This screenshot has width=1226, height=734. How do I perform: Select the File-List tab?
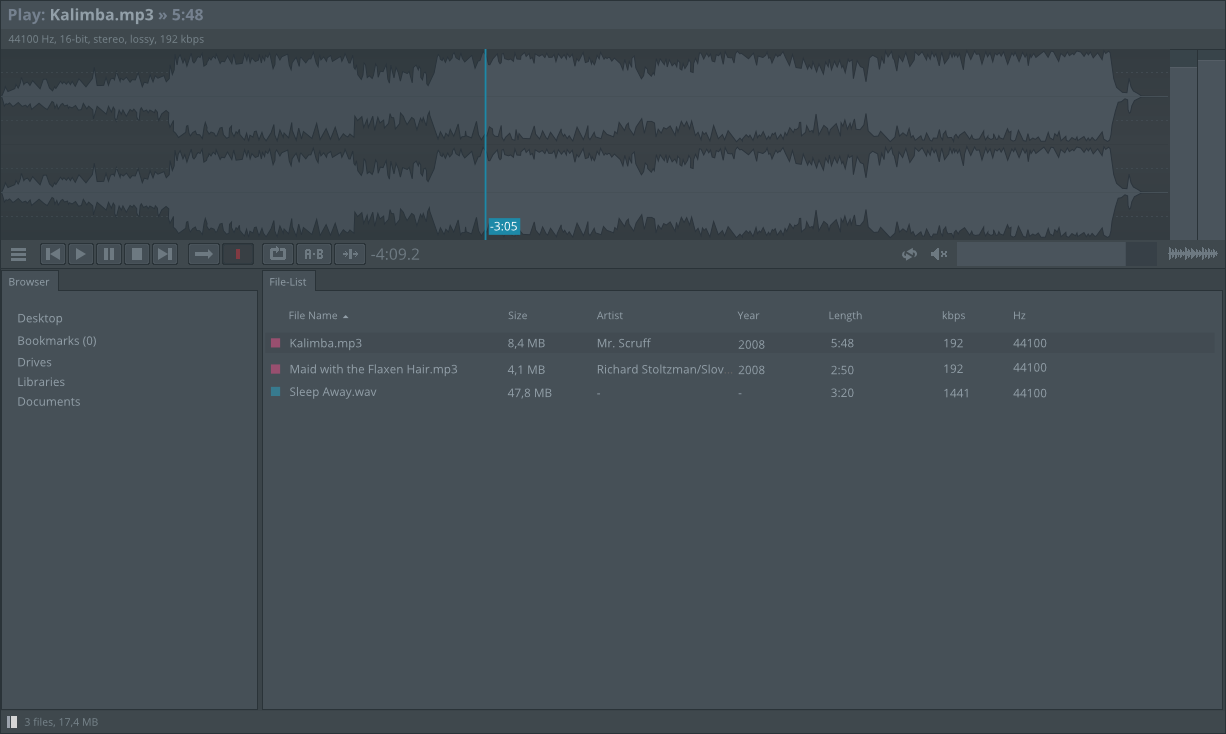tap(287, 282)
